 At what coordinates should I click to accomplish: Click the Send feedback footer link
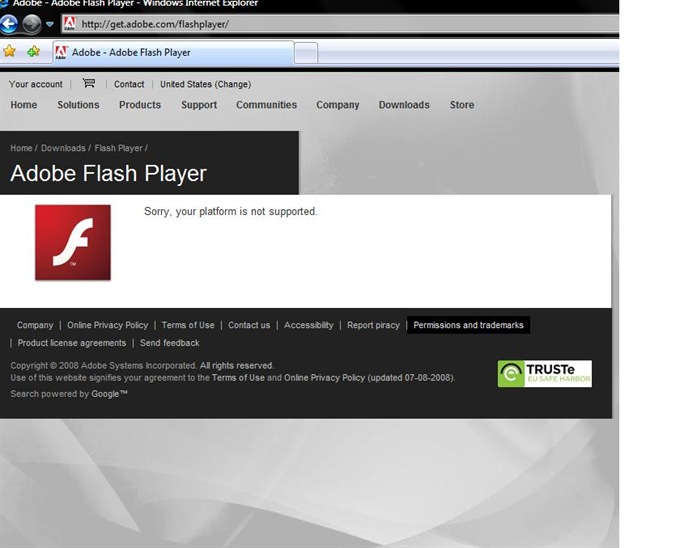[170, 343]
